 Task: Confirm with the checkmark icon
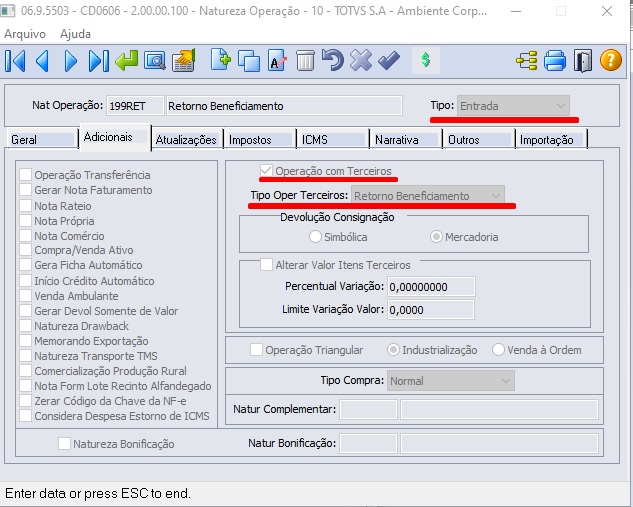[389, 61]
